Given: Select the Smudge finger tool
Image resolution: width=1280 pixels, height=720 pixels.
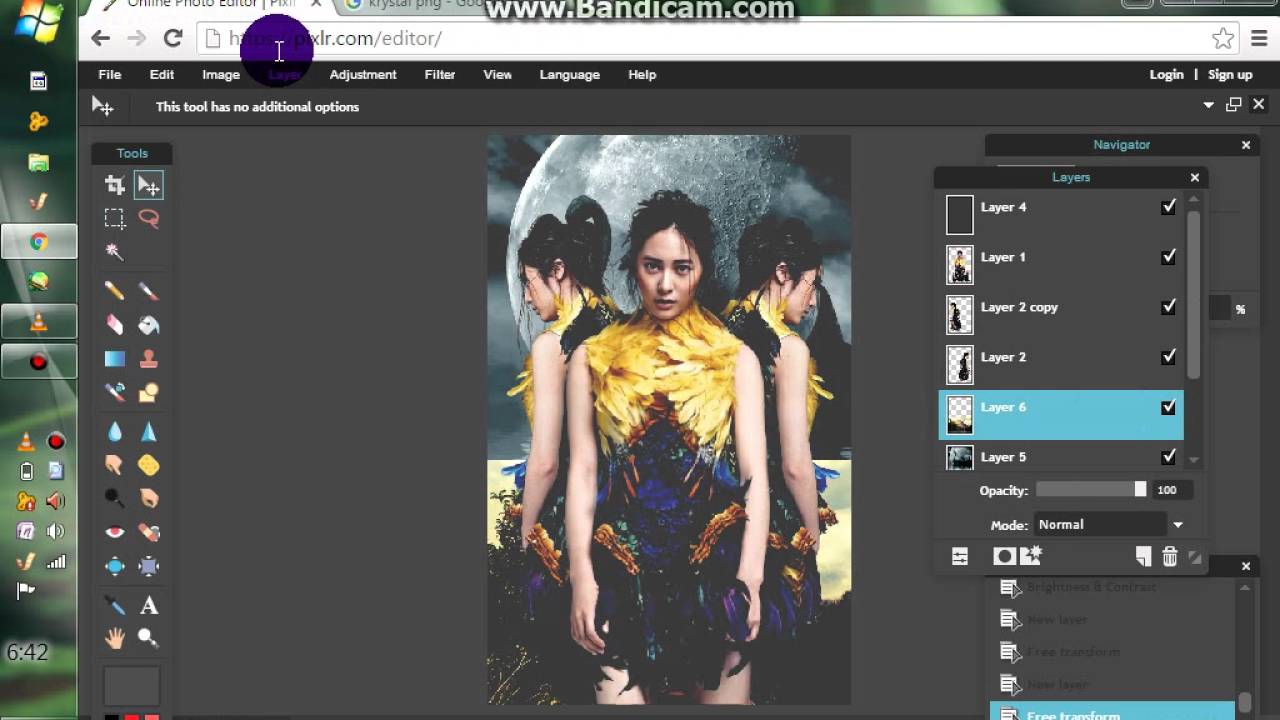Looking at the screenshot, I should pyautogui.click(x=115, y=465).
